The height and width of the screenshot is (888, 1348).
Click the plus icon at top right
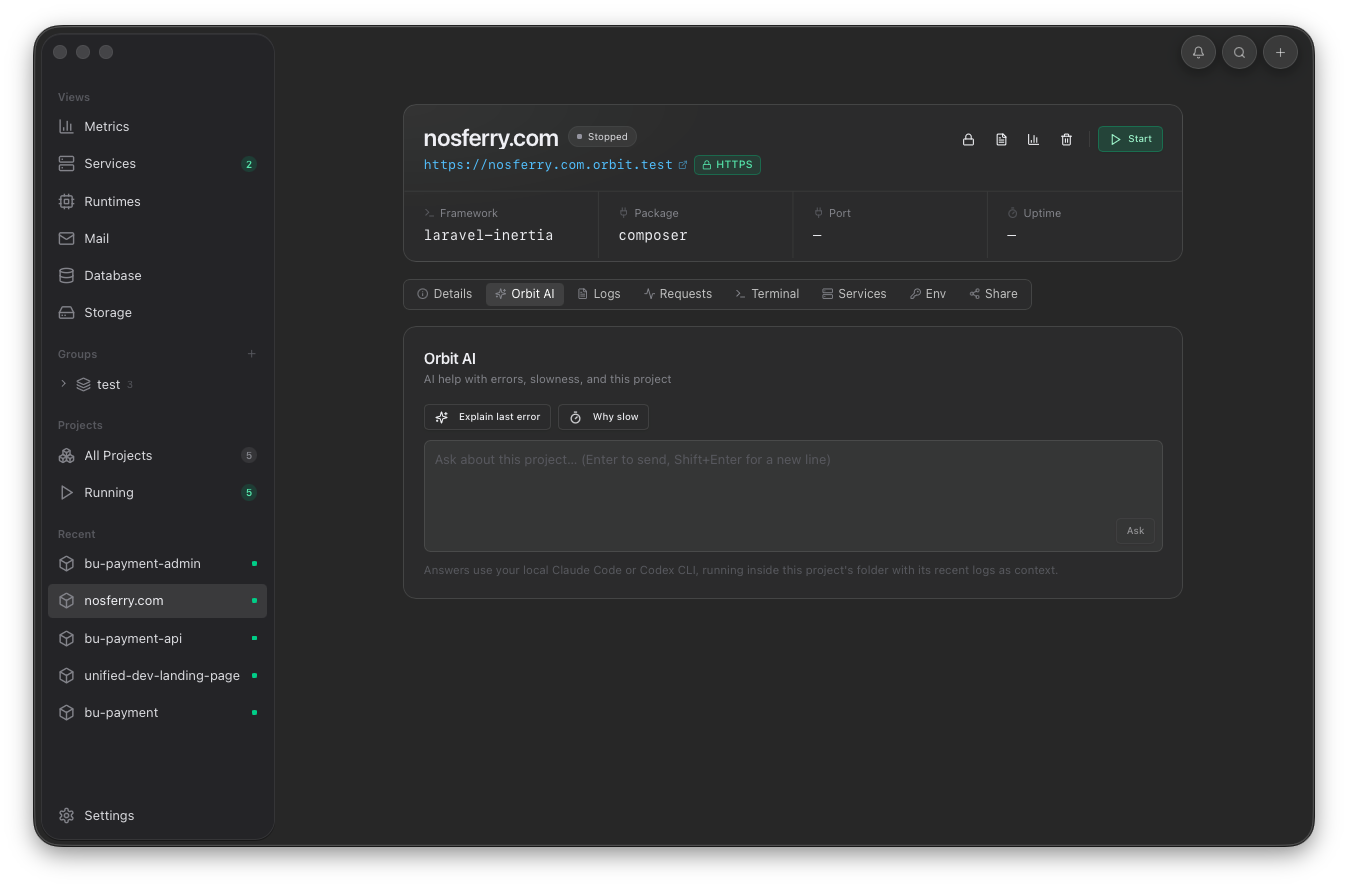pyautogui.click(x=1280, y=52)
